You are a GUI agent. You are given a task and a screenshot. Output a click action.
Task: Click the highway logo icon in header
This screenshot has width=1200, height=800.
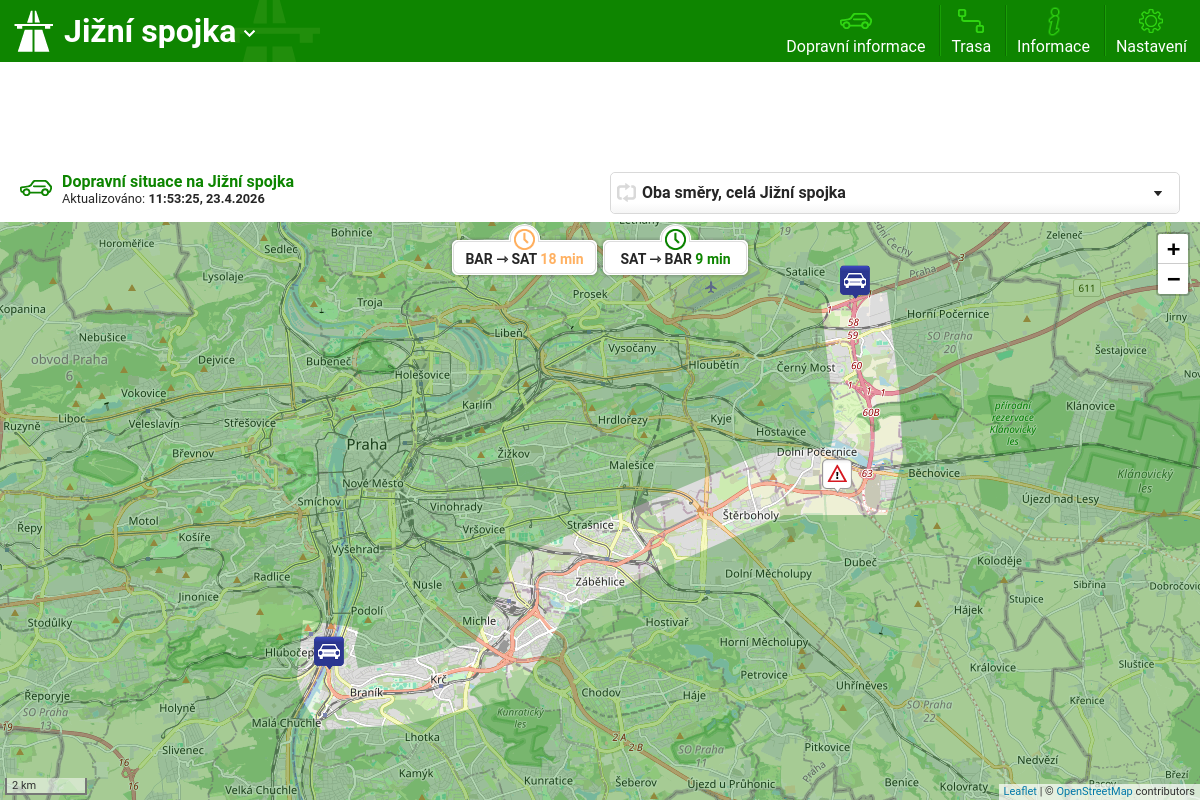click(x=33, y=31)
